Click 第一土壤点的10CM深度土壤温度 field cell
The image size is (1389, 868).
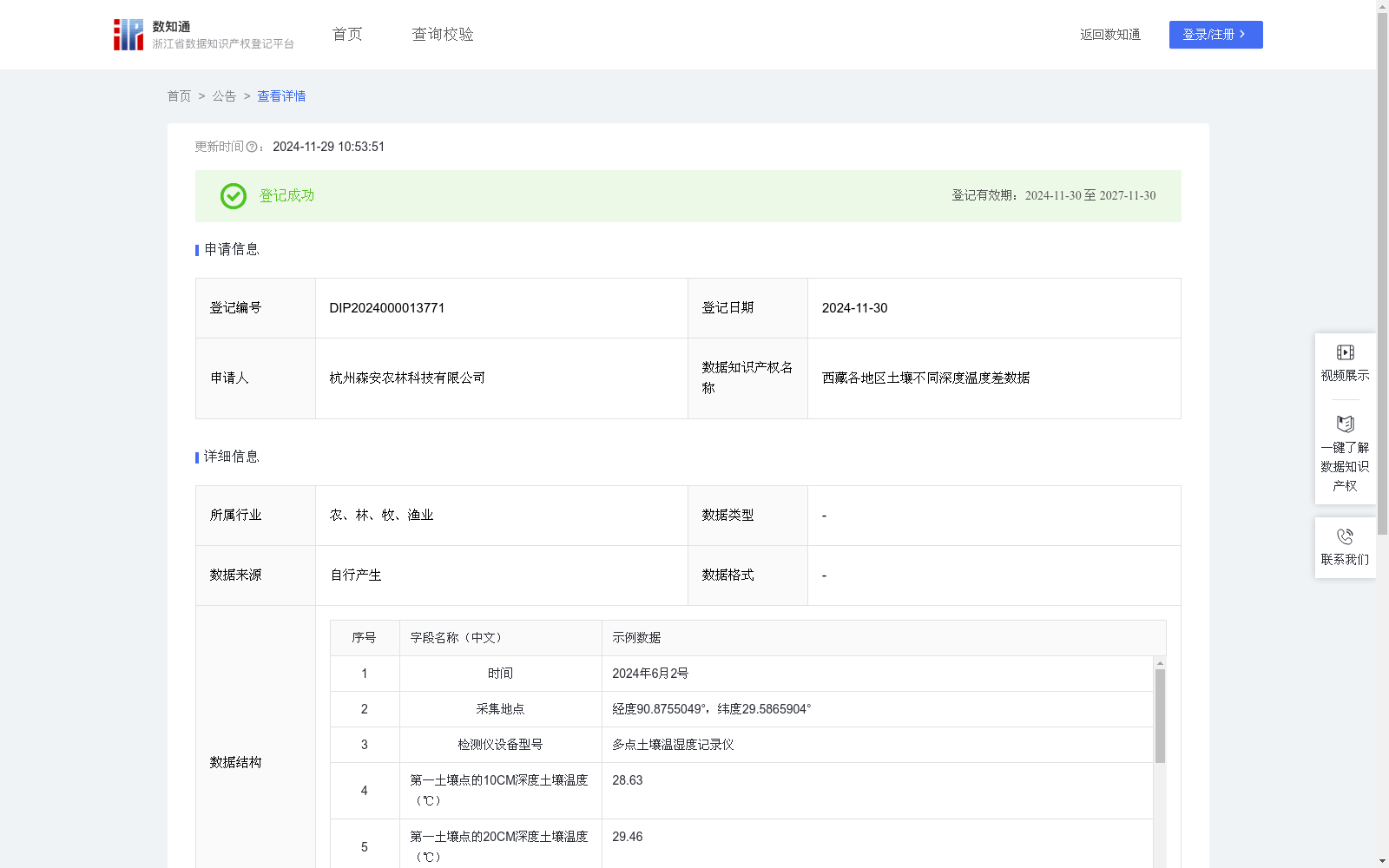pos(501,791)
